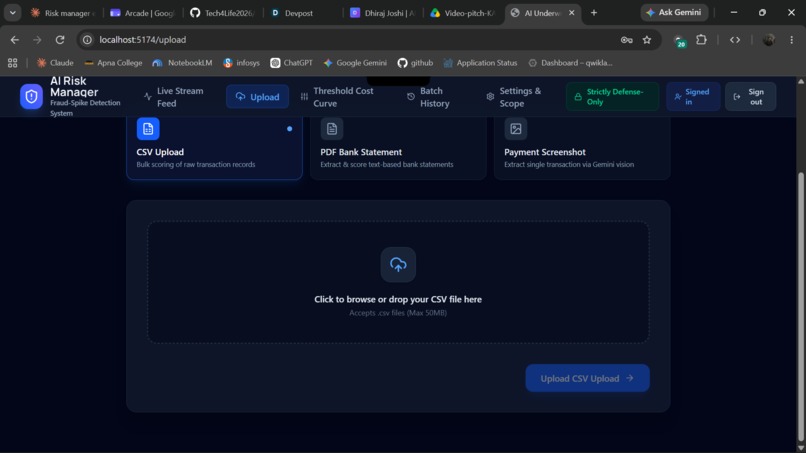Open the infosys bookmark
806x453 pixels.
coord(241,63)
